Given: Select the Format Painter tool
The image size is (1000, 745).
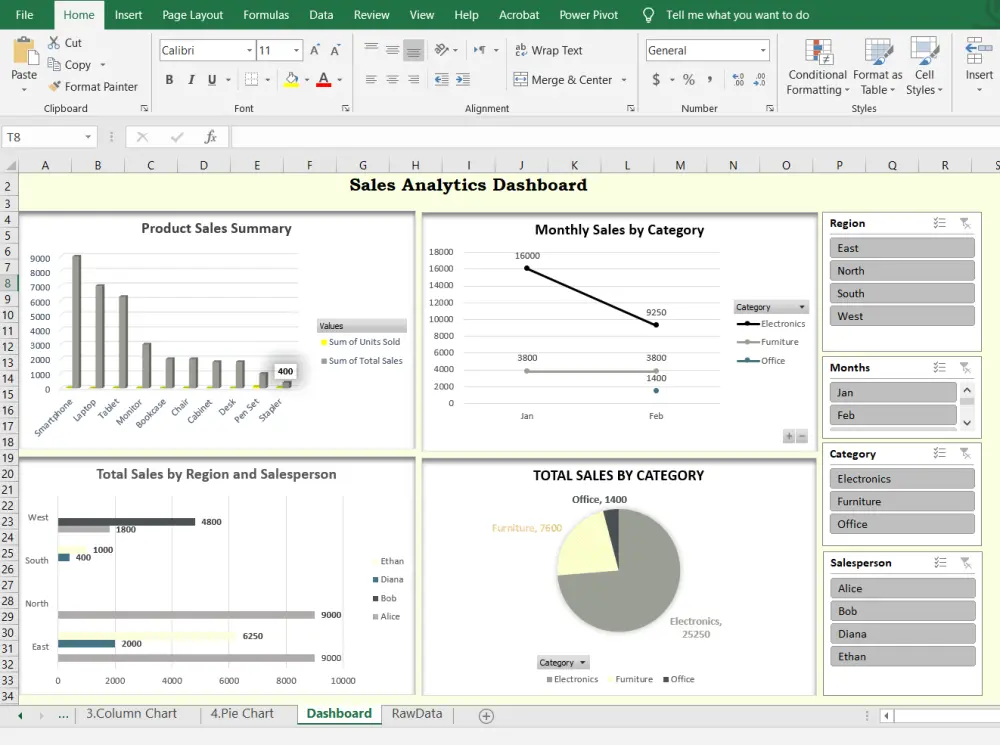Looking at the screenshot, I should pos(95,87).
